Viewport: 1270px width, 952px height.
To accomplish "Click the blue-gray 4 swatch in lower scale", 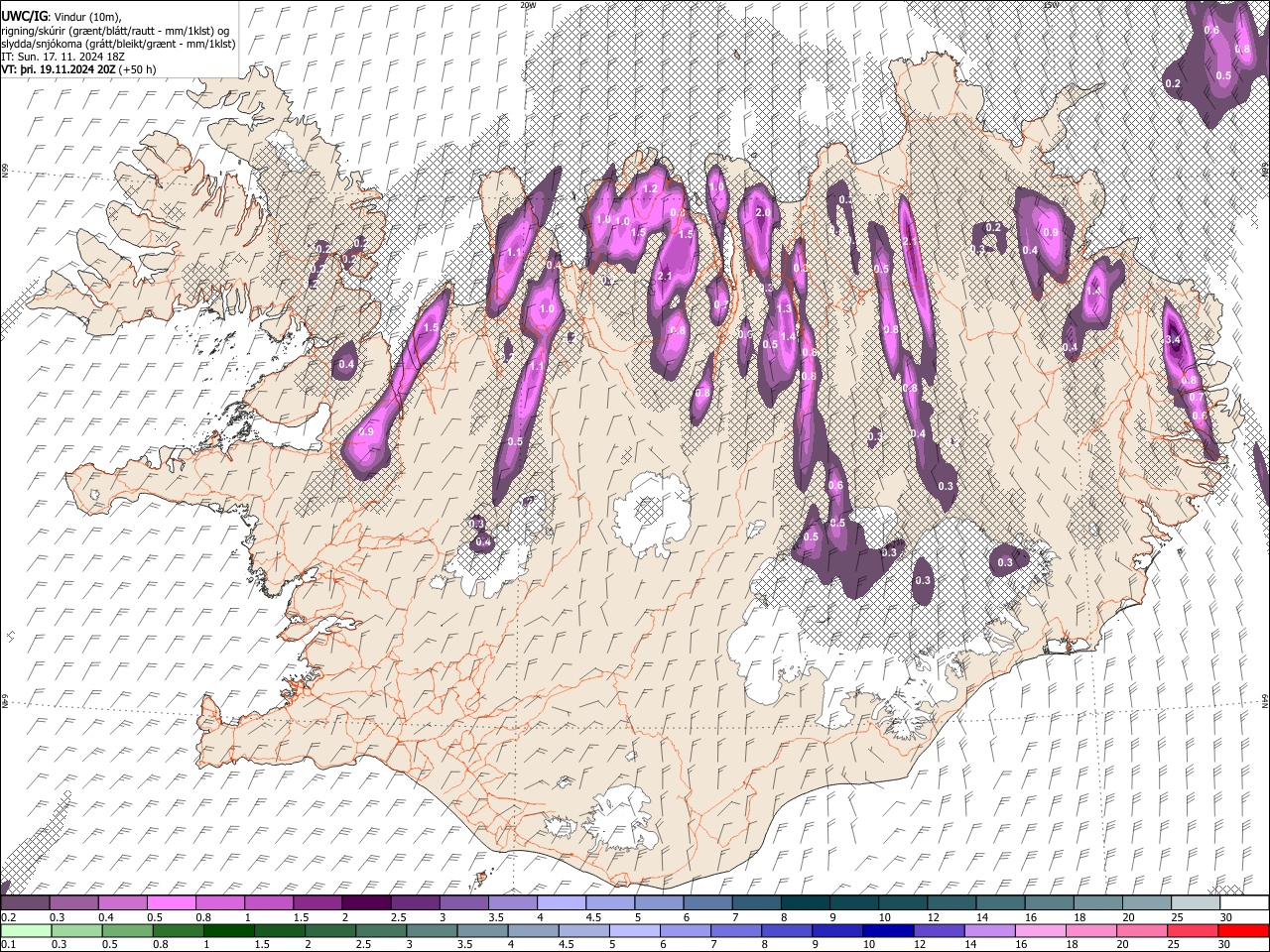I will pos(533,930).
